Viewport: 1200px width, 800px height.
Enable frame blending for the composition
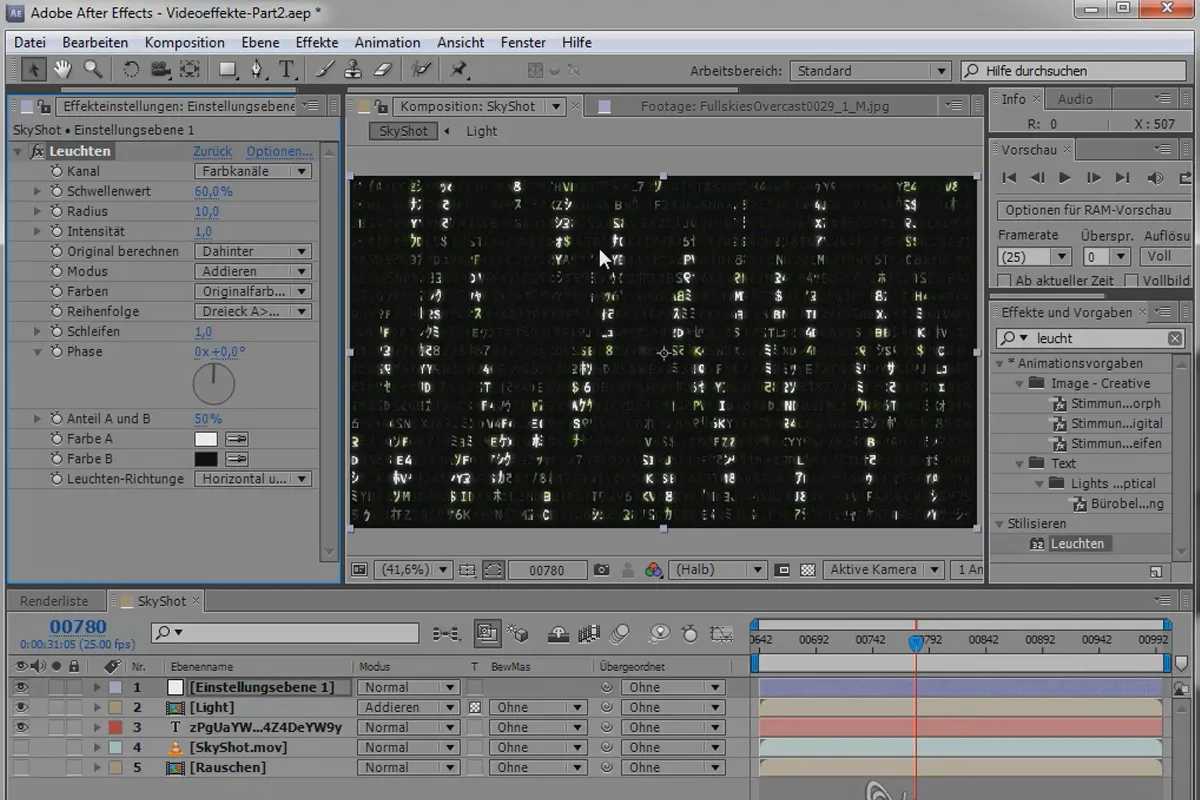point(589,633)
